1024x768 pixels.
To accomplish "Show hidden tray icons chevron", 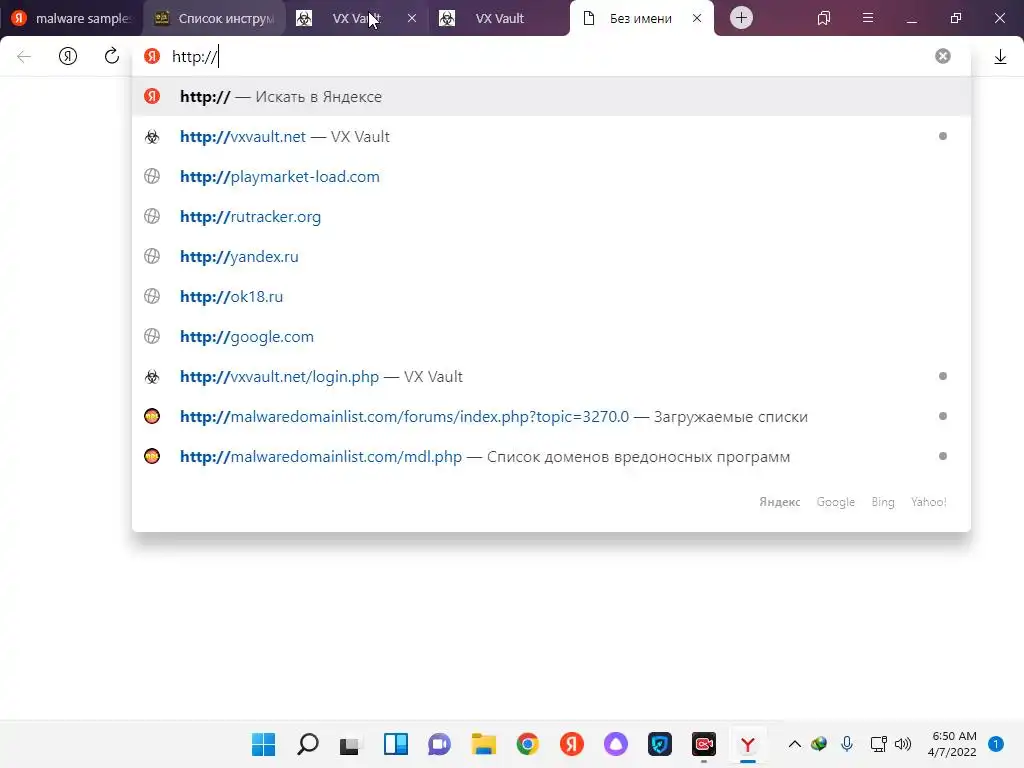I will point(794,744).
